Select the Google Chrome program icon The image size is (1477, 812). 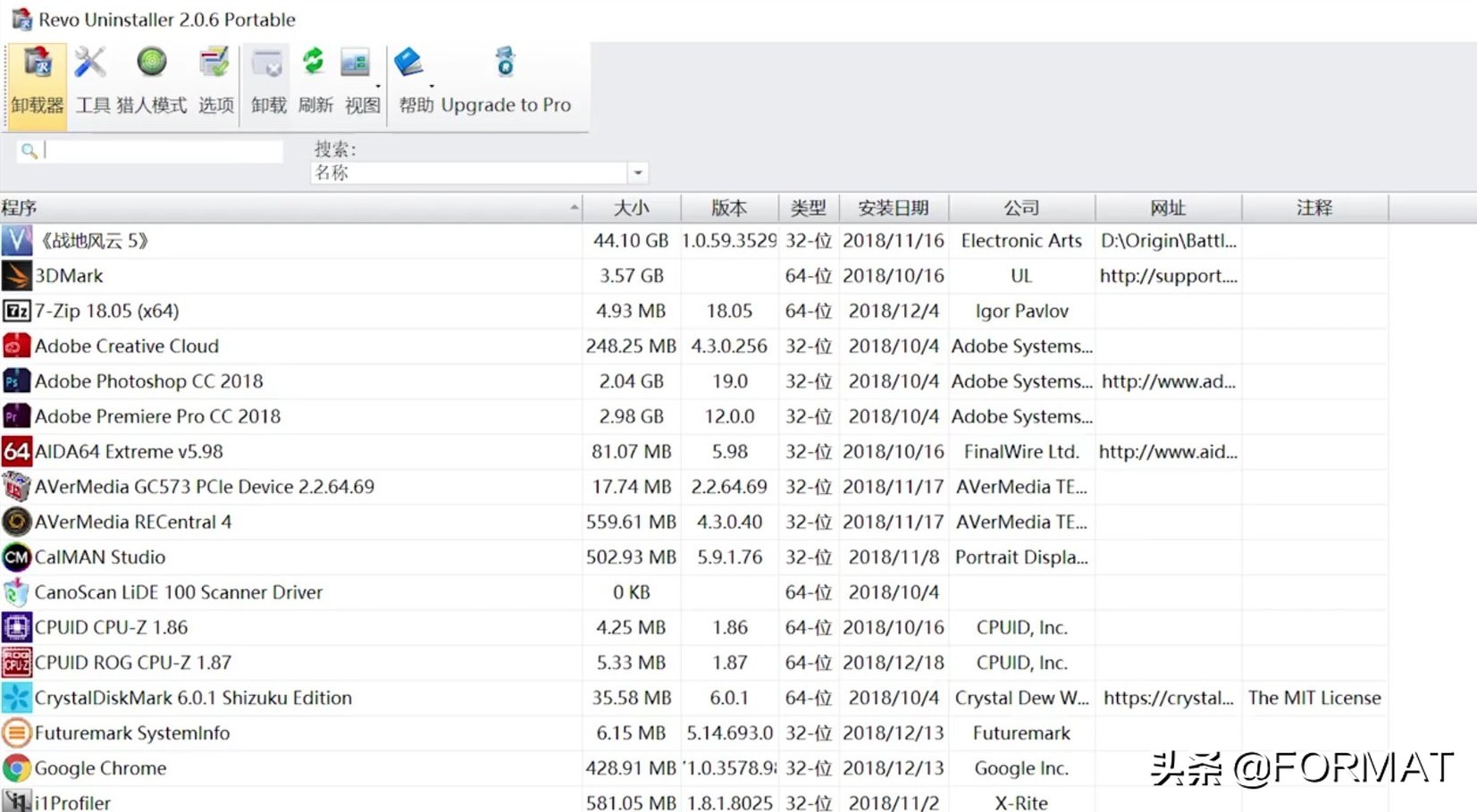pyautogui.click(x=16, y=768)
